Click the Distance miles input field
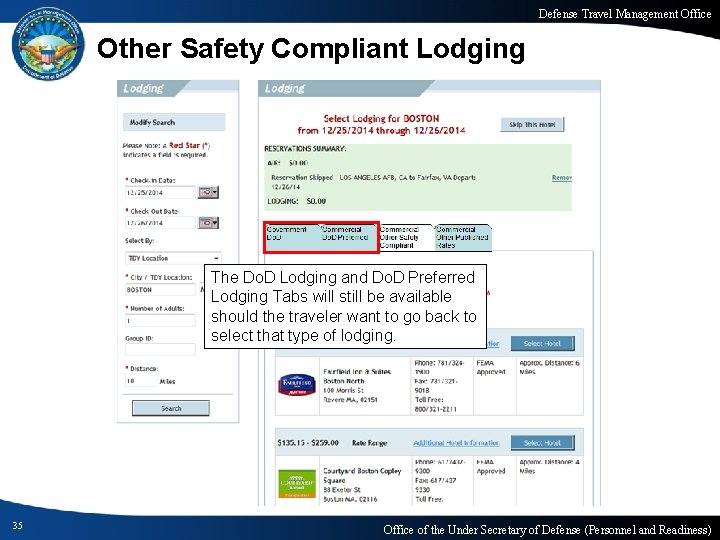This screenshot has height=540, width=720. [141, 381]
